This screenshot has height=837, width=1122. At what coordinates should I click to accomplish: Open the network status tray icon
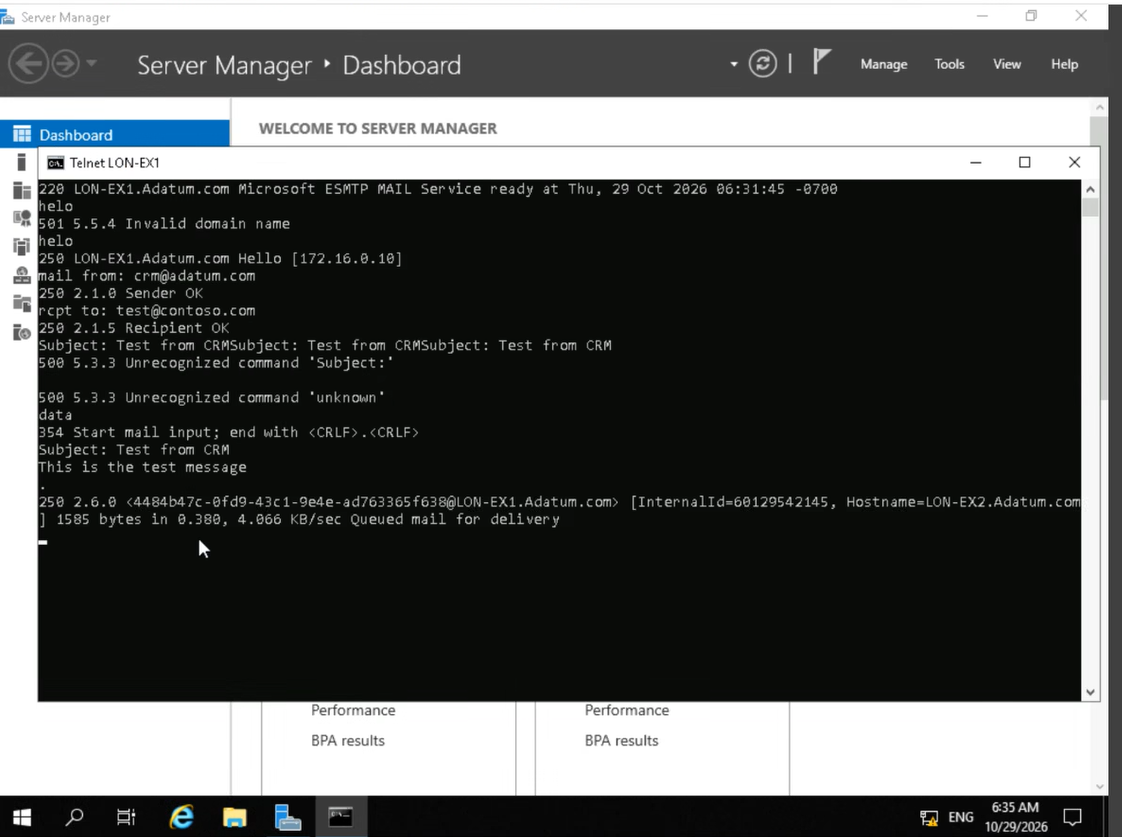point(929,818)
